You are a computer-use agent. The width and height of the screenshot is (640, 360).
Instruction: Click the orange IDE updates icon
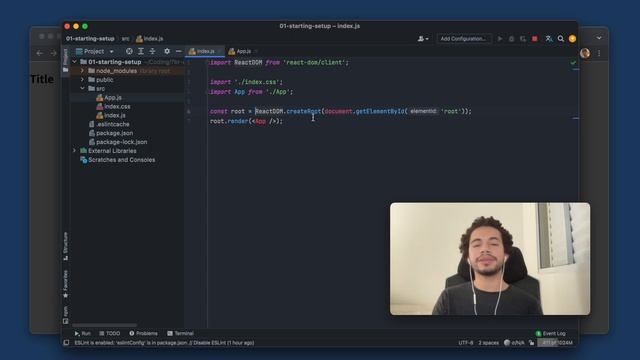[x=572, y=39]
